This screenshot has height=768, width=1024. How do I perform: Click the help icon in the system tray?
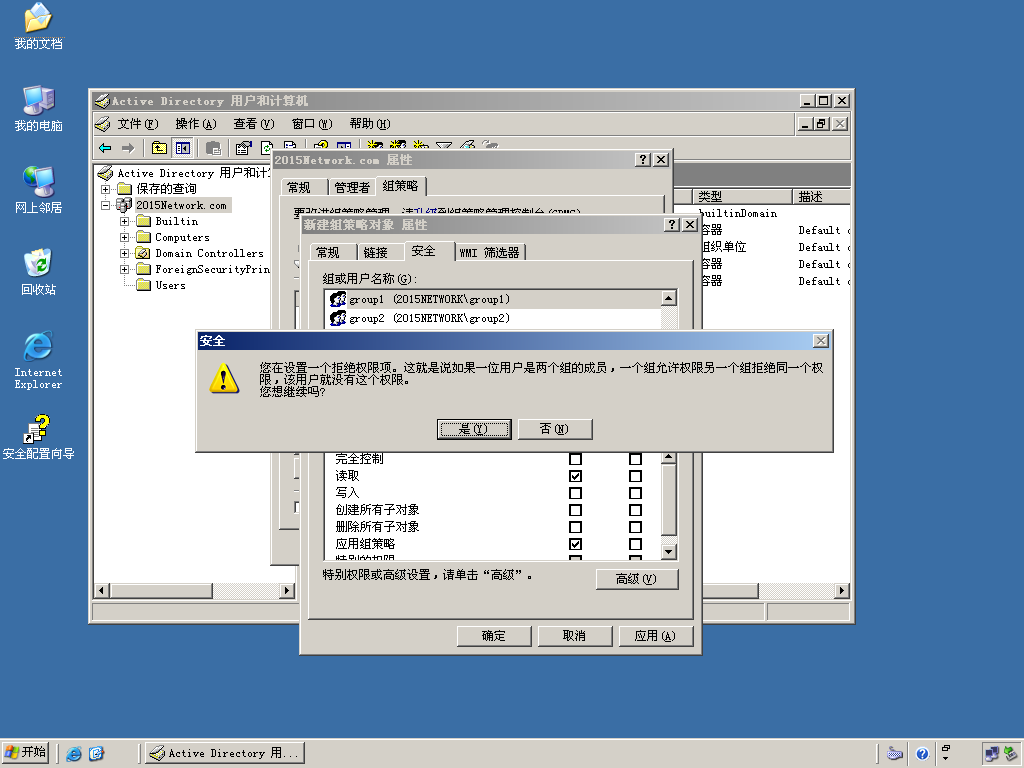tap(922, 754)
